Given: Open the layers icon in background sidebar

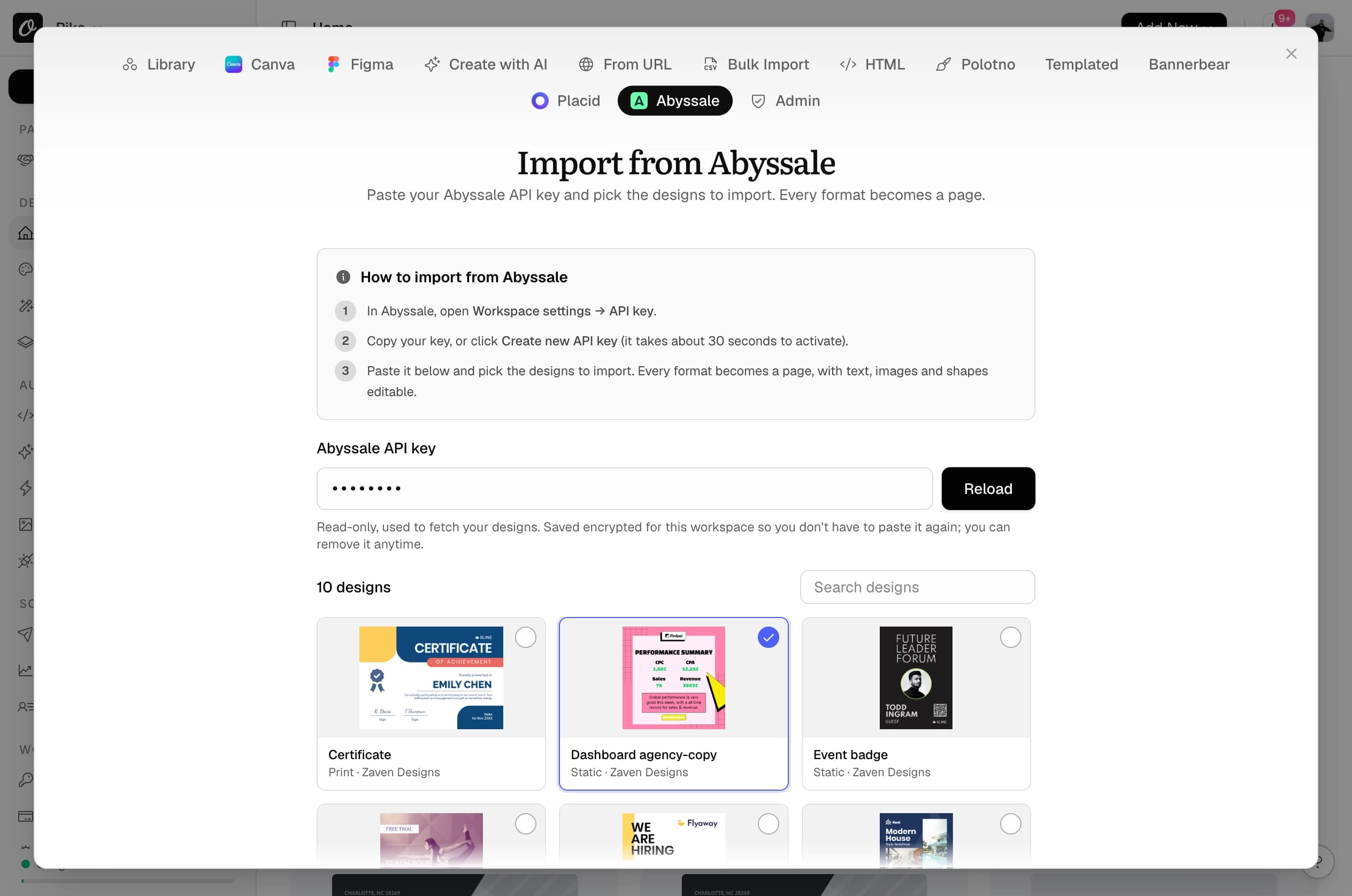Looking at the screenshot, I should coord(25,342).
